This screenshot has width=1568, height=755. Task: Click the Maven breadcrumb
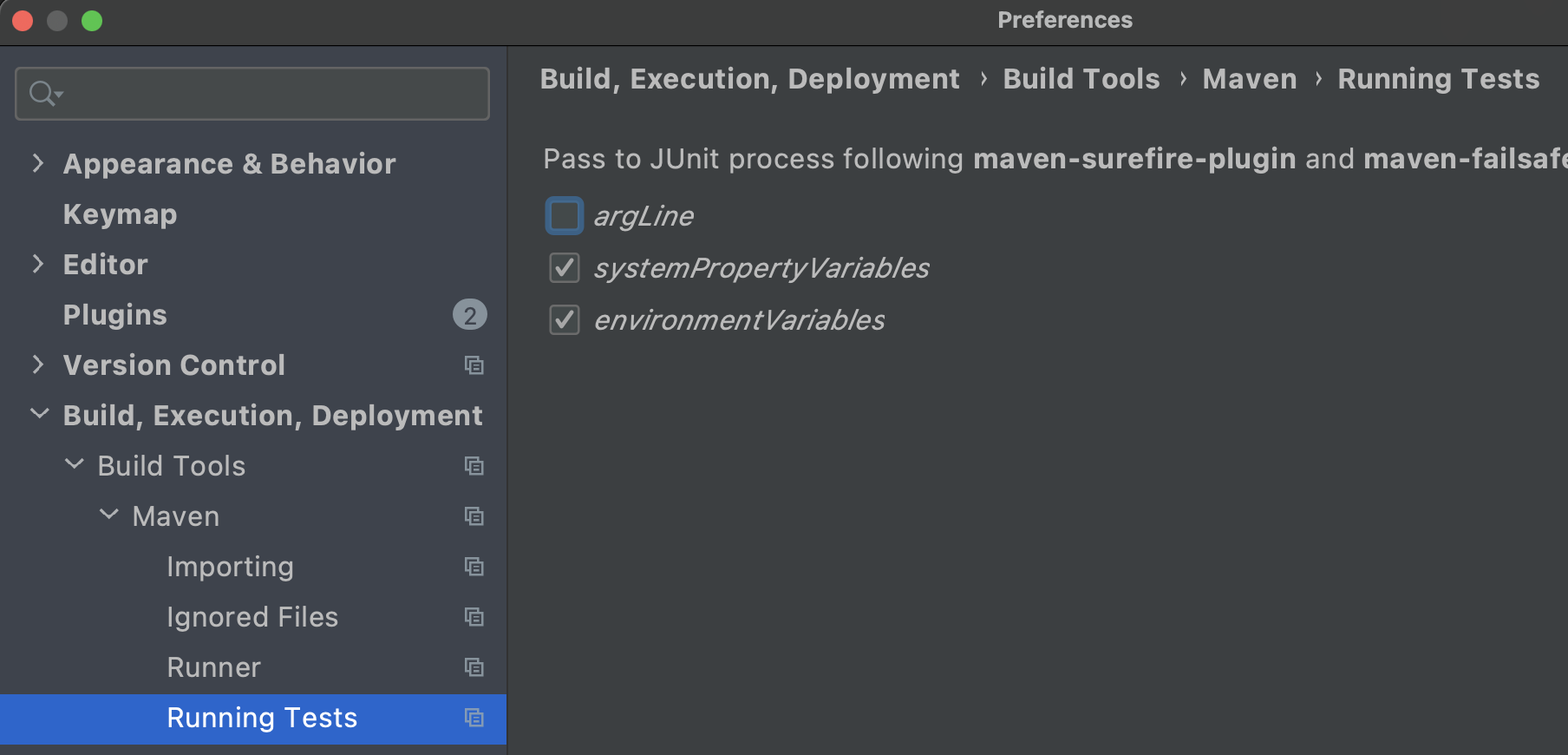click(1250, 79)
